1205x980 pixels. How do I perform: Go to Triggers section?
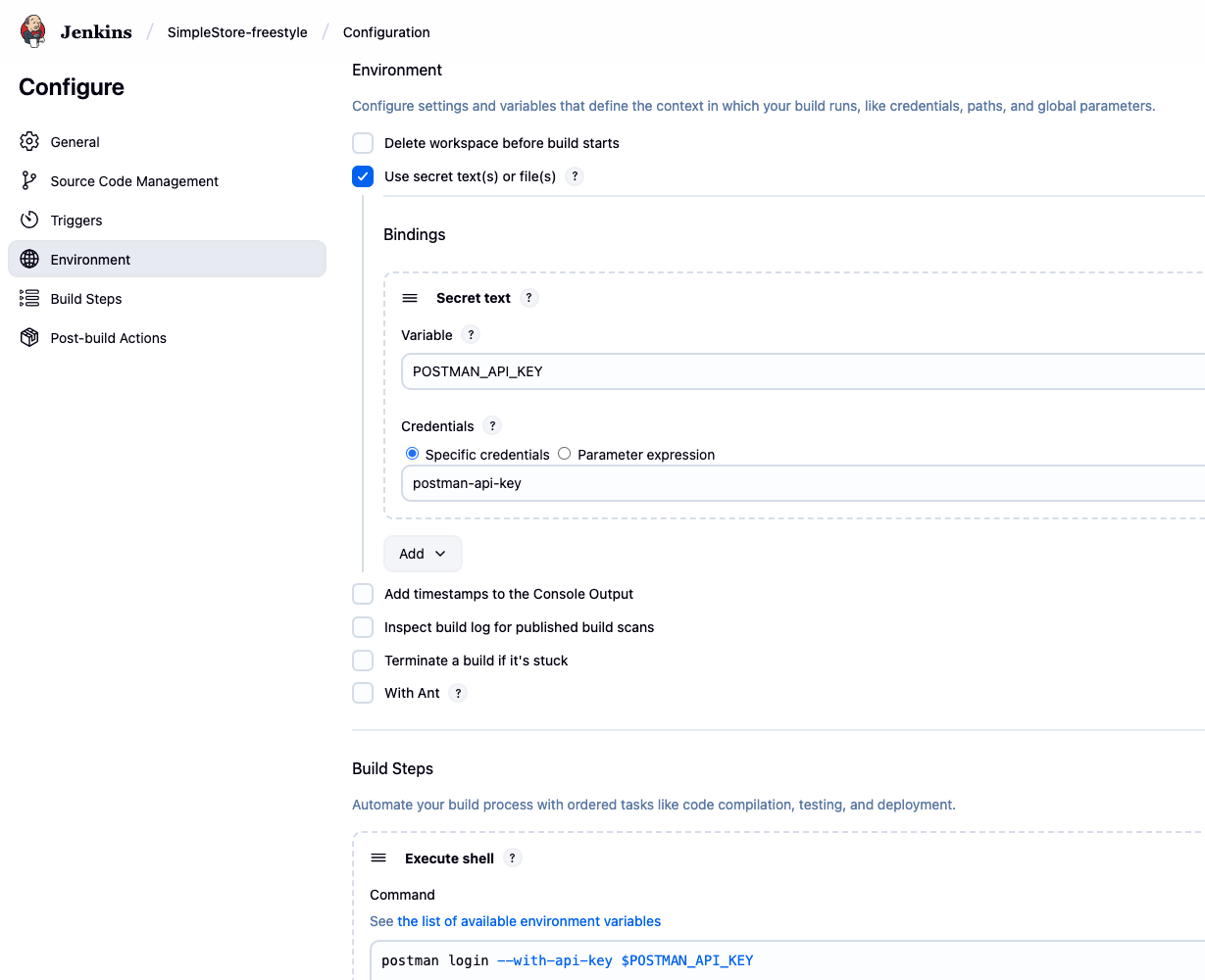(x=167, y=220)
